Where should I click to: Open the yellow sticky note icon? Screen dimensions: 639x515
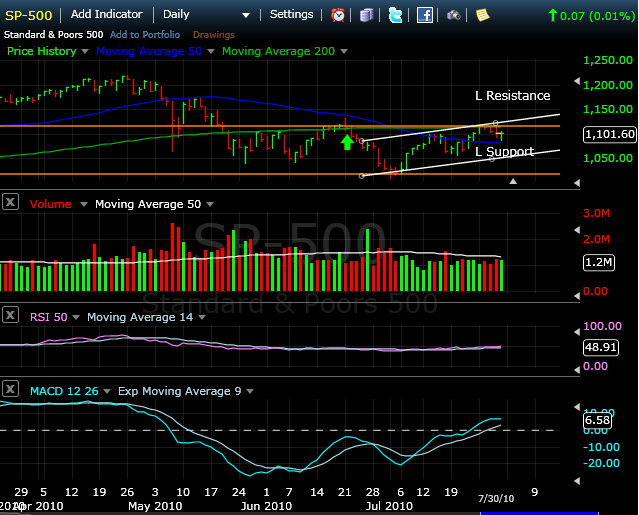482,15
